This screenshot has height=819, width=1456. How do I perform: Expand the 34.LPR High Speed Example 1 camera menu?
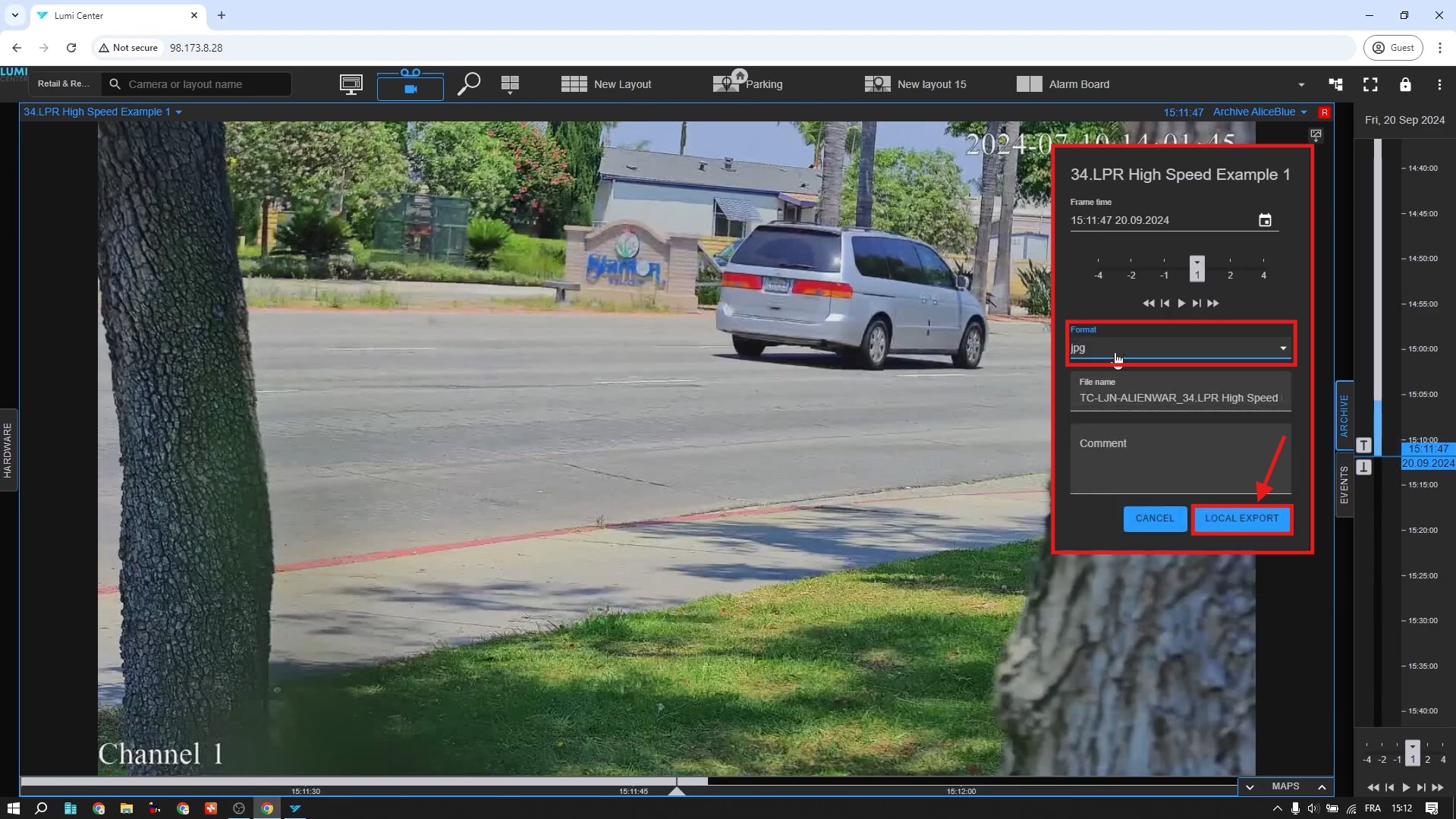pos(102,112)
